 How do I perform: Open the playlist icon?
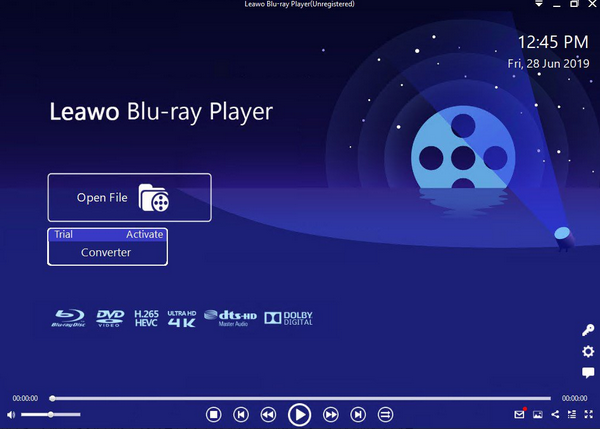(x=572, y=414)
